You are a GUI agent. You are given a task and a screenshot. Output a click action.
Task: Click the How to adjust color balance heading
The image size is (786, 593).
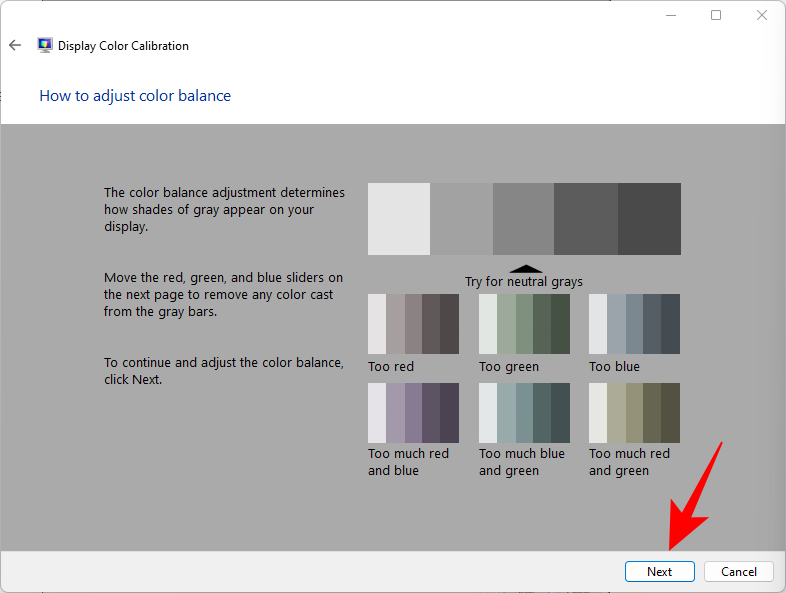[x=135, y=96]
